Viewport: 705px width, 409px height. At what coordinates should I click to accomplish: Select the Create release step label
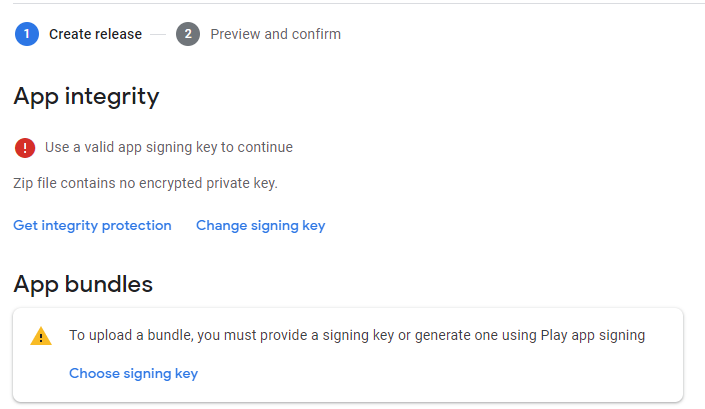coord(95,34)
